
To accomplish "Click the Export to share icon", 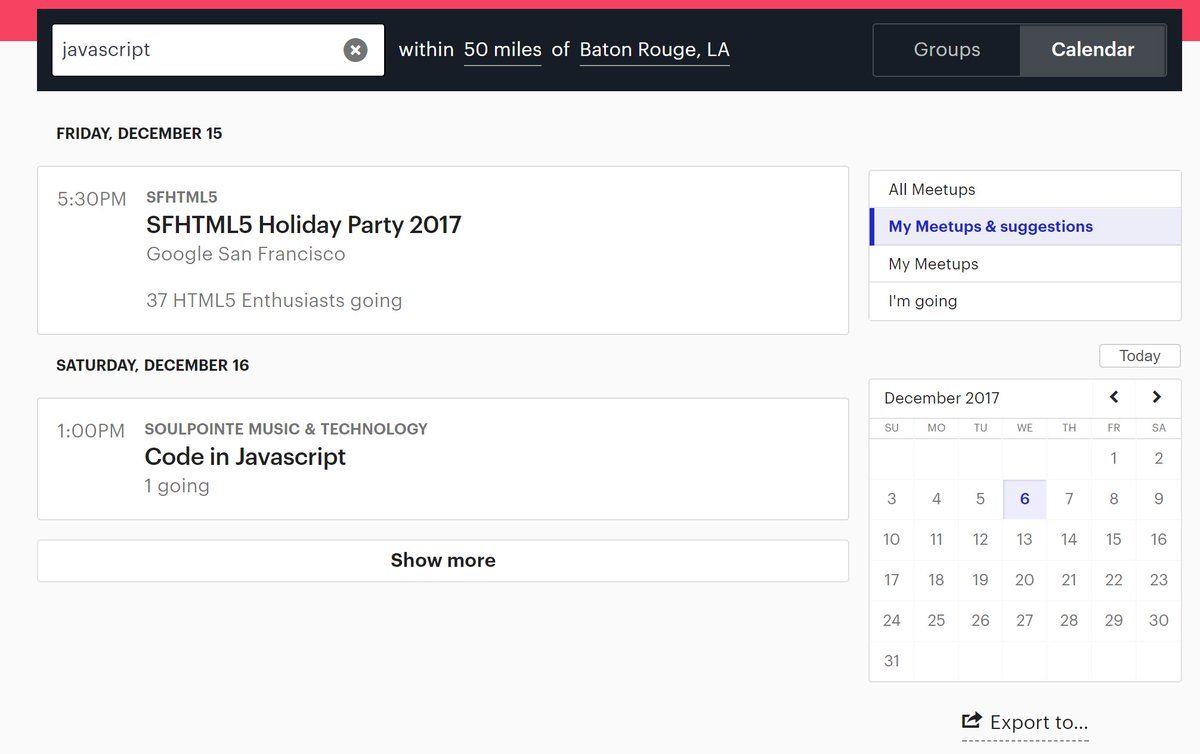I will click(971, 721).
